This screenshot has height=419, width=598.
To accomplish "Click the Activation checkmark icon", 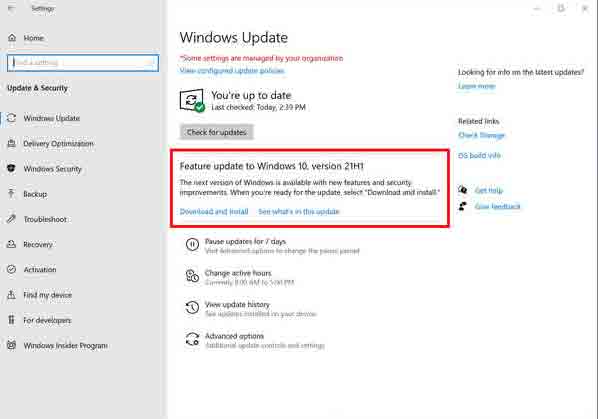I will point(11,269).
